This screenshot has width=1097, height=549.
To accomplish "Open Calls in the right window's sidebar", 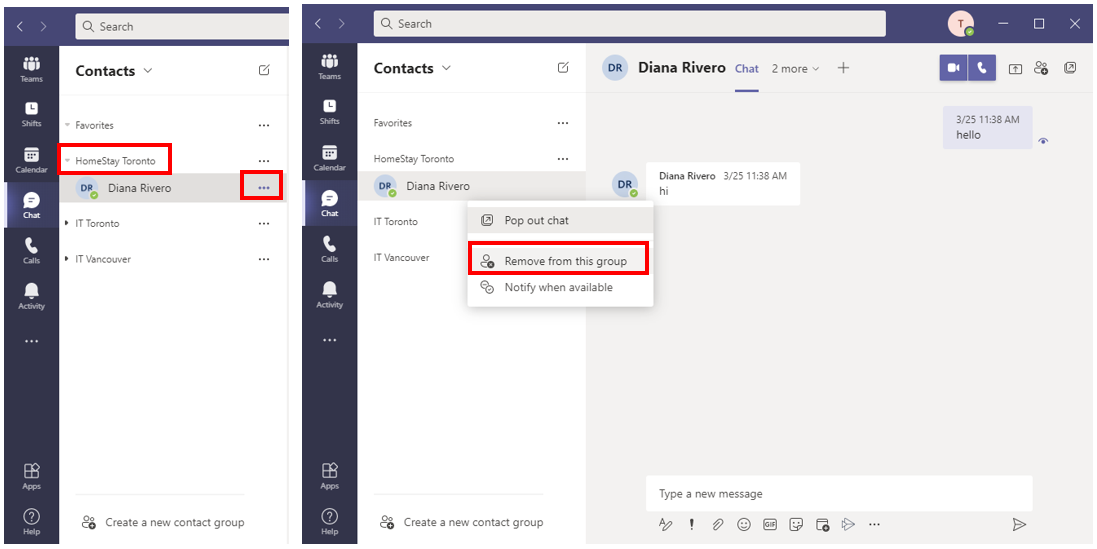I will [x=330, y=249].
